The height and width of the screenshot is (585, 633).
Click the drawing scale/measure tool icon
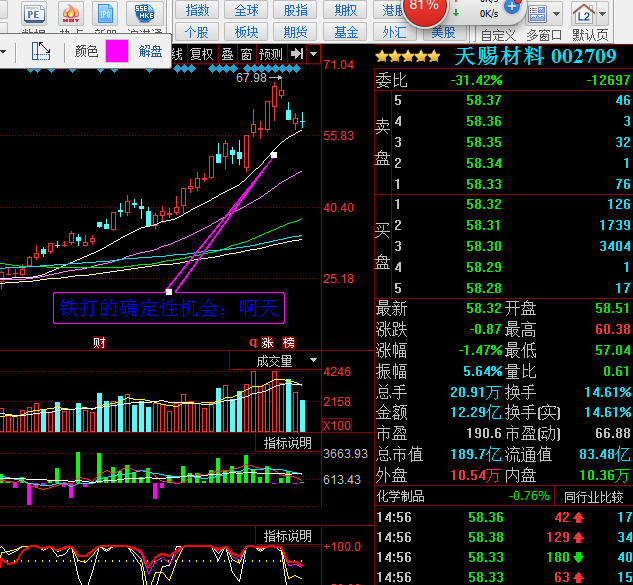pos(40,51)
